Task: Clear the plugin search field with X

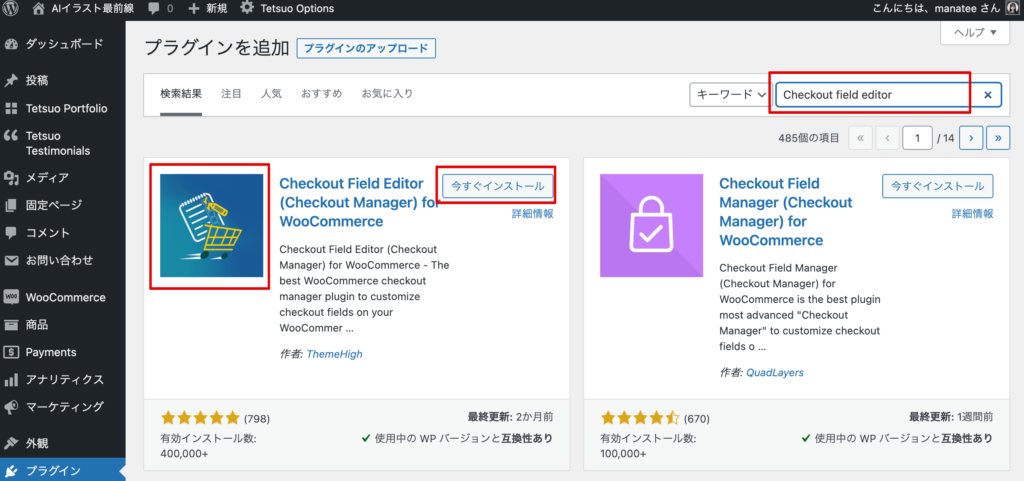Action: click(x=988, y=95)
